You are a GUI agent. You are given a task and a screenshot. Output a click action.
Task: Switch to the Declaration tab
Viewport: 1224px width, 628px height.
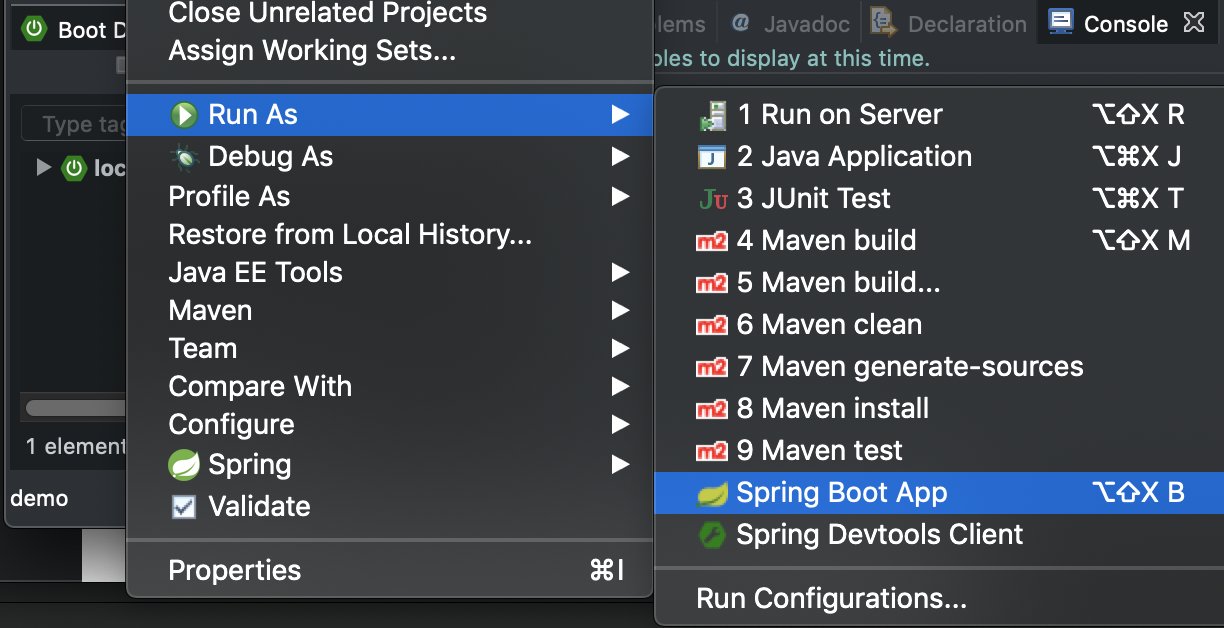point(949,24)
